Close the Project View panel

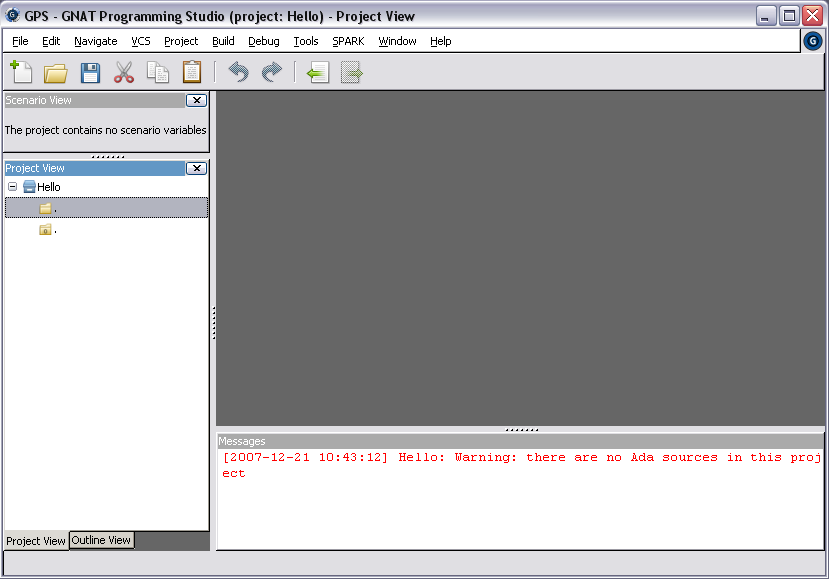[x=196, y=168]
